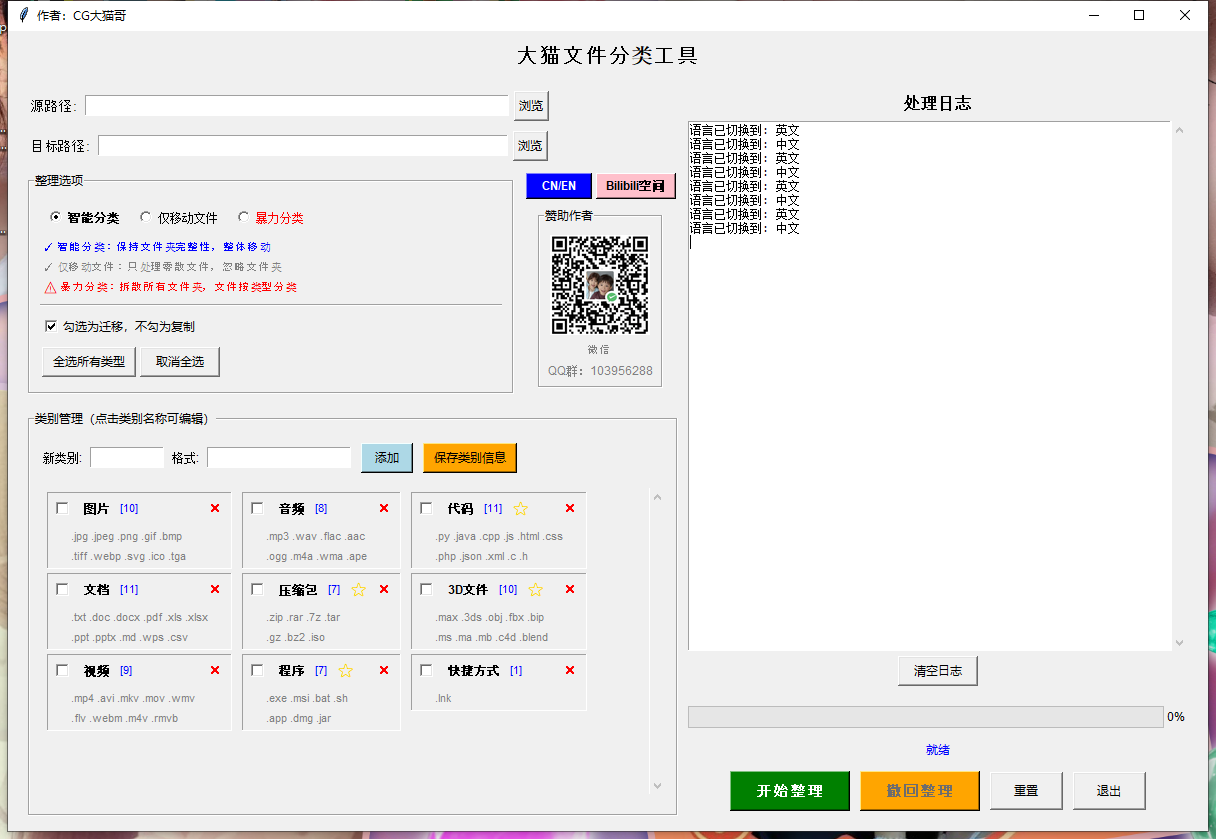The height and width of the screenshot is (839, 1216).
Task: Check the 图片 category checkbox
Action: pos(62,508)
